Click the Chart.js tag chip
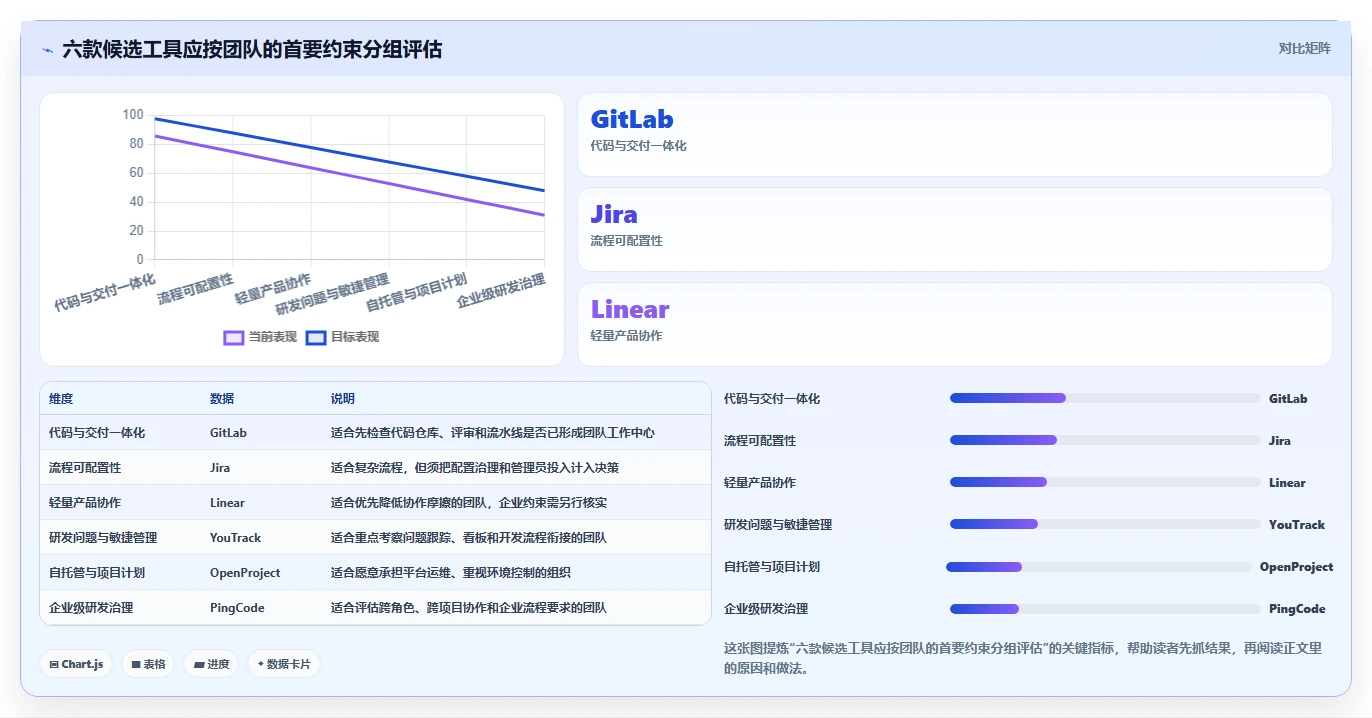 click(76, 664)
